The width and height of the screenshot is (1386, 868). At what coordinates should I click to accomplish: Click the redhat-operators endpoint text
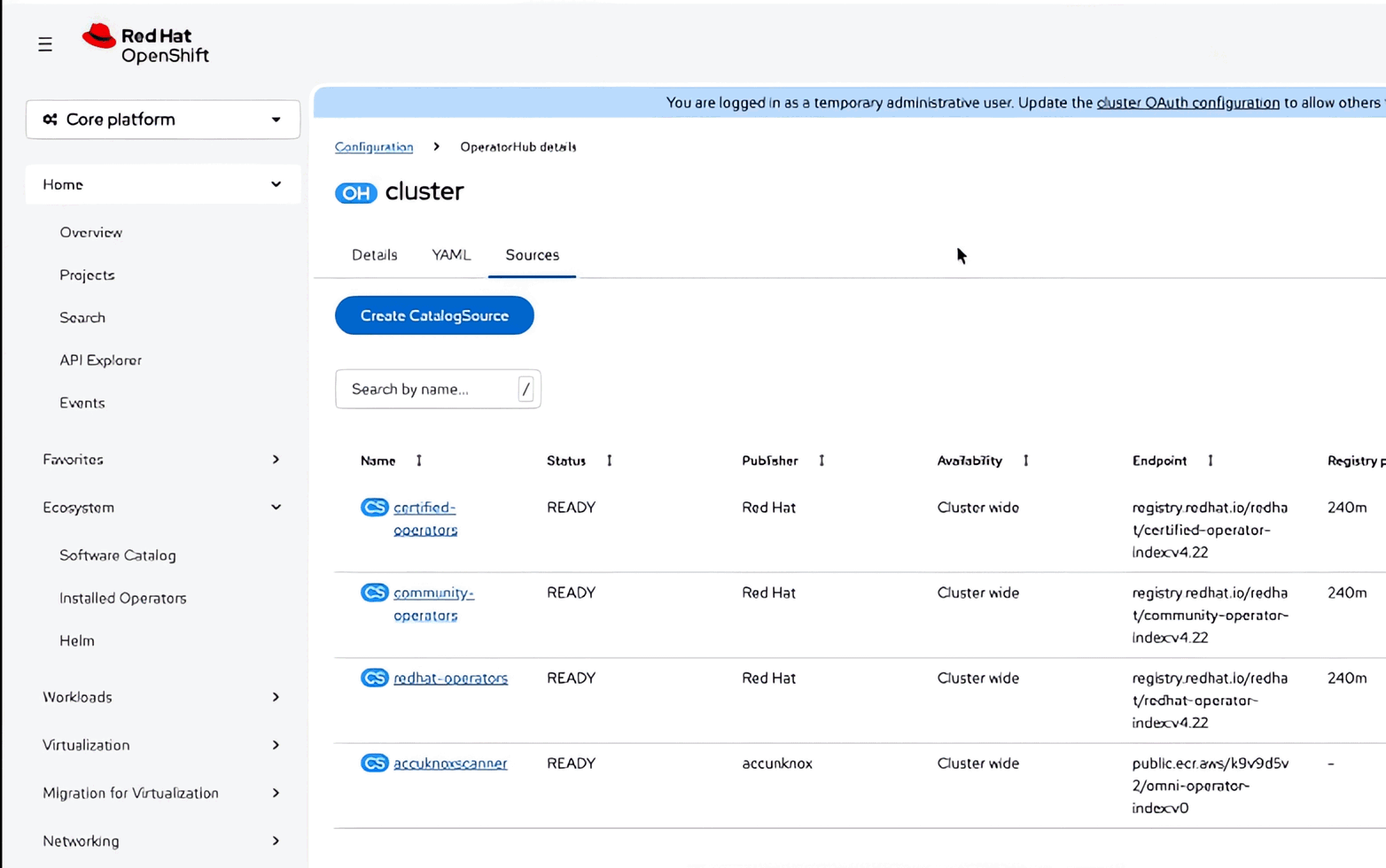pyautogui.click(x=1211, y=700)
